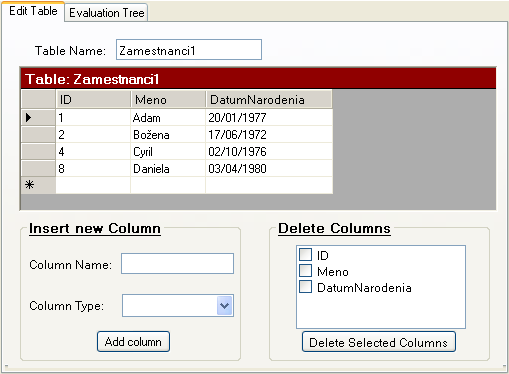Click the cell containing Adam
This screenshot has width=509, height=374.
click(x=168, y=117)
